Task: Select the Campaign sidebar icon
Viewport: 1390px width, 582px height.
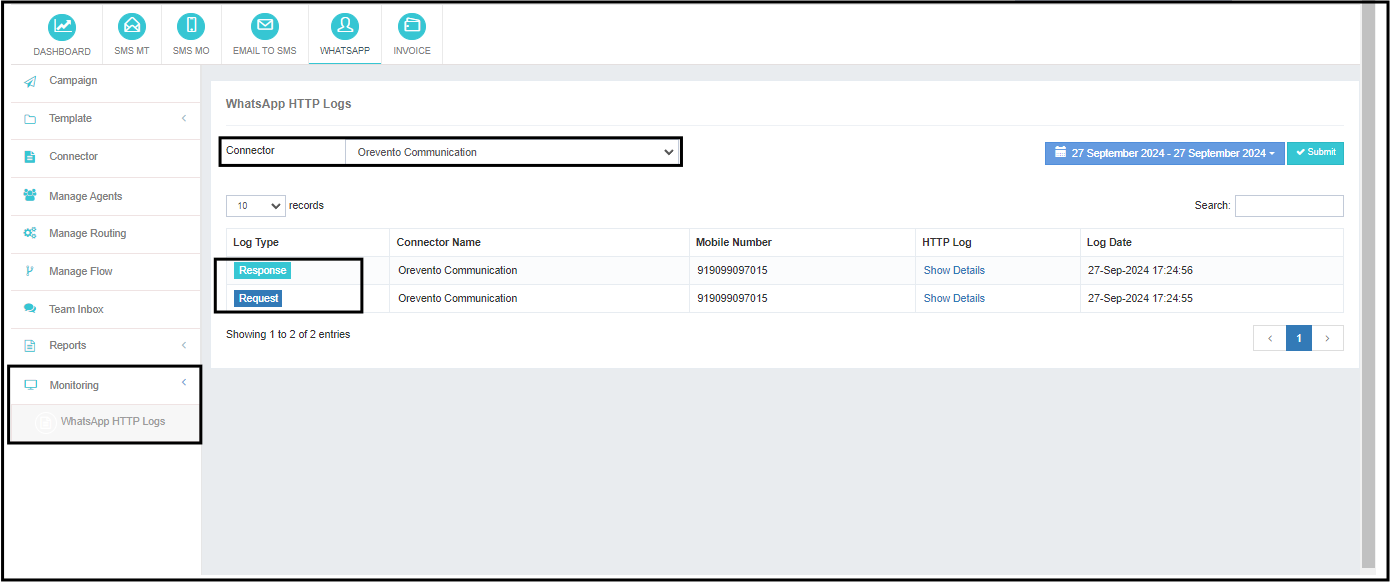Action: [28, 80]
